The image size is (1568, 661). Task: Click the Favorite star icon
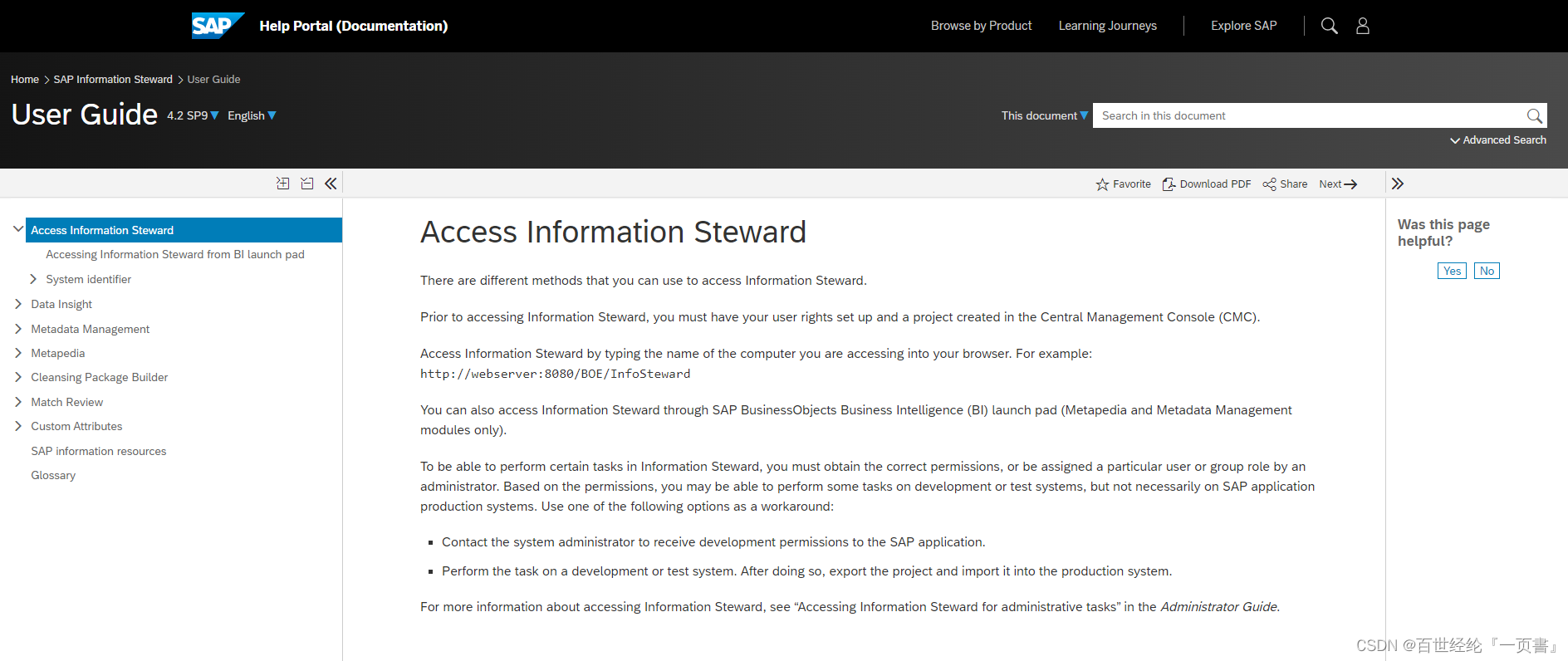[x=1102, y=184]
